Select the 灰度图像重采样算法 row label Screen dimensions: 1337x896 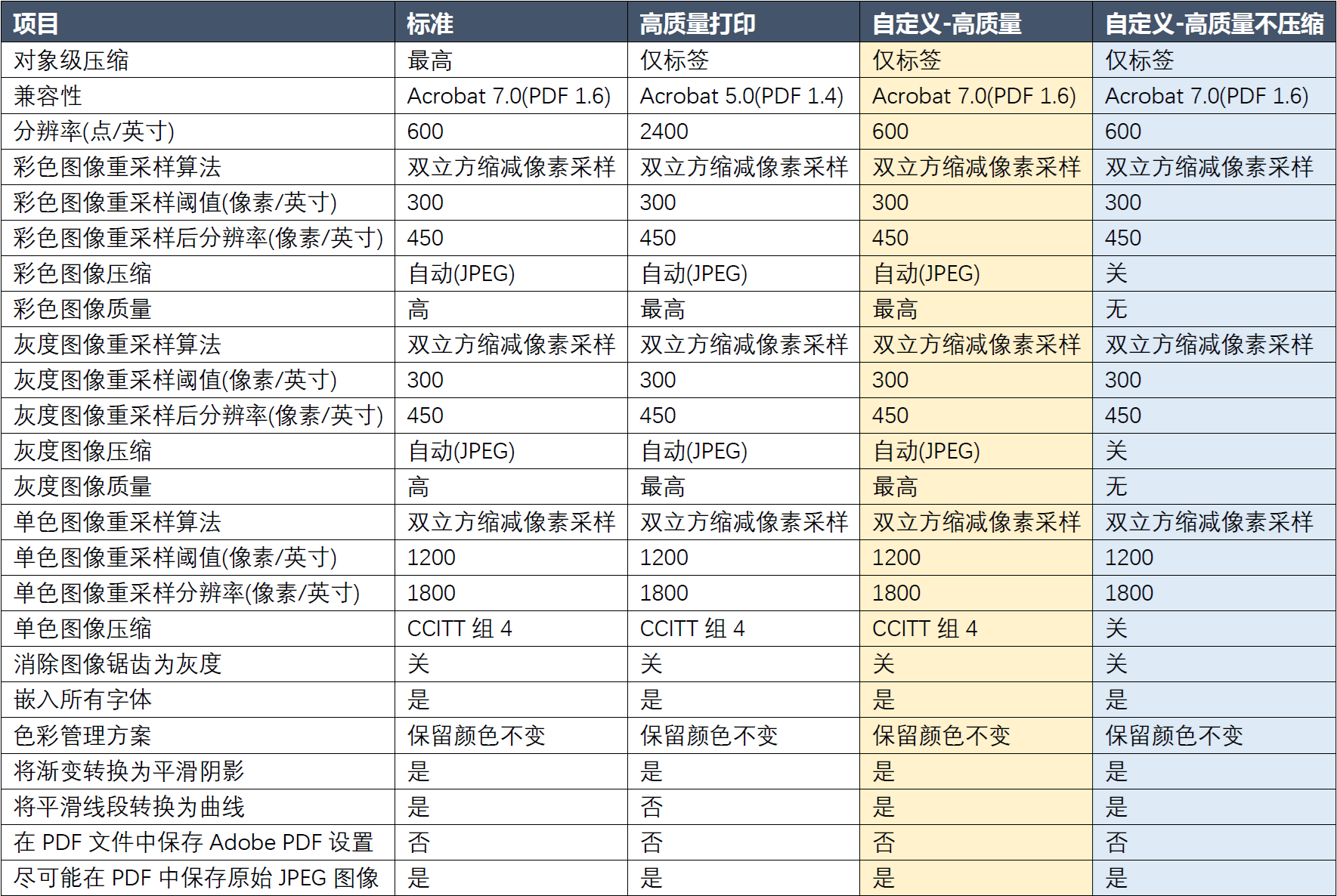117,344
